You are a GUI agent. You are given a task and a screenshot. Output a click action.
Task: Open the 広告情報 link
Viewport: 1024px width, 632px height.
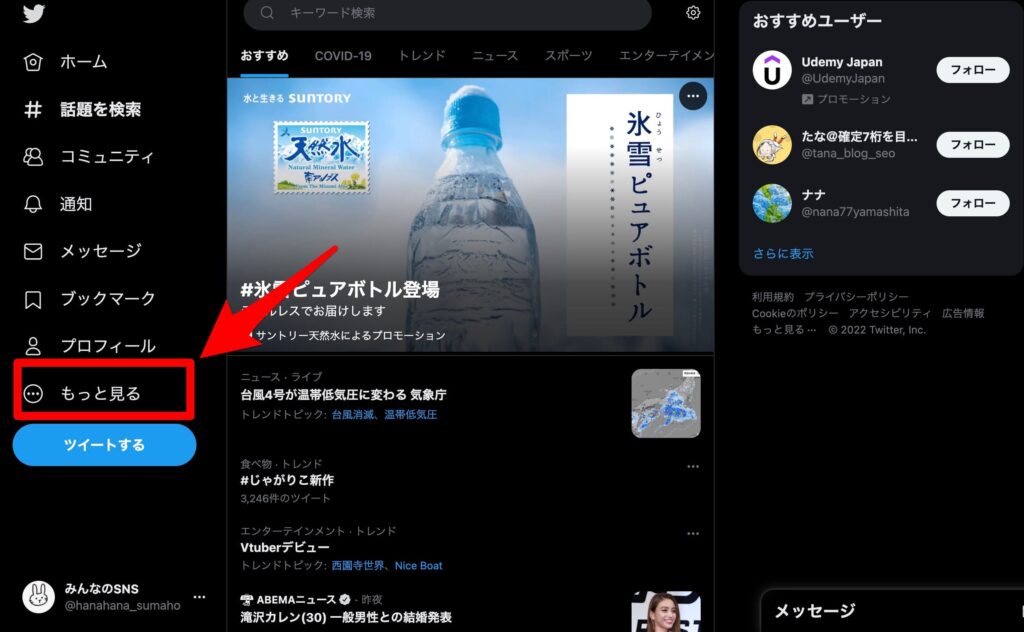pos(963,313)
